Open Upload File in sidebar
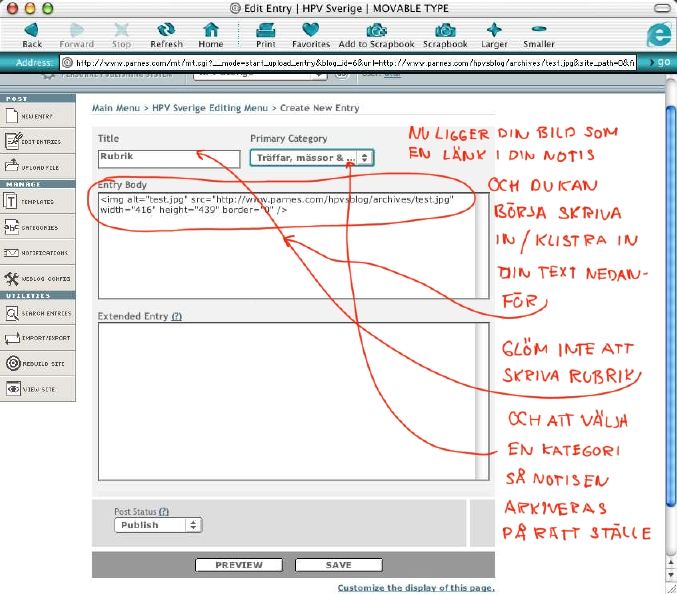The height and width of the screenshot is (594, 677). (38, 167)
